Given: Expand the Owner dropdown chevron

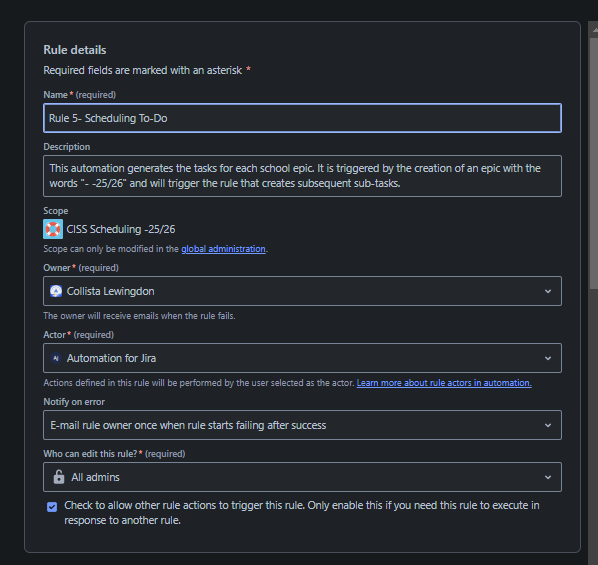Looking at the screenshot, I should tap(548, 291).
